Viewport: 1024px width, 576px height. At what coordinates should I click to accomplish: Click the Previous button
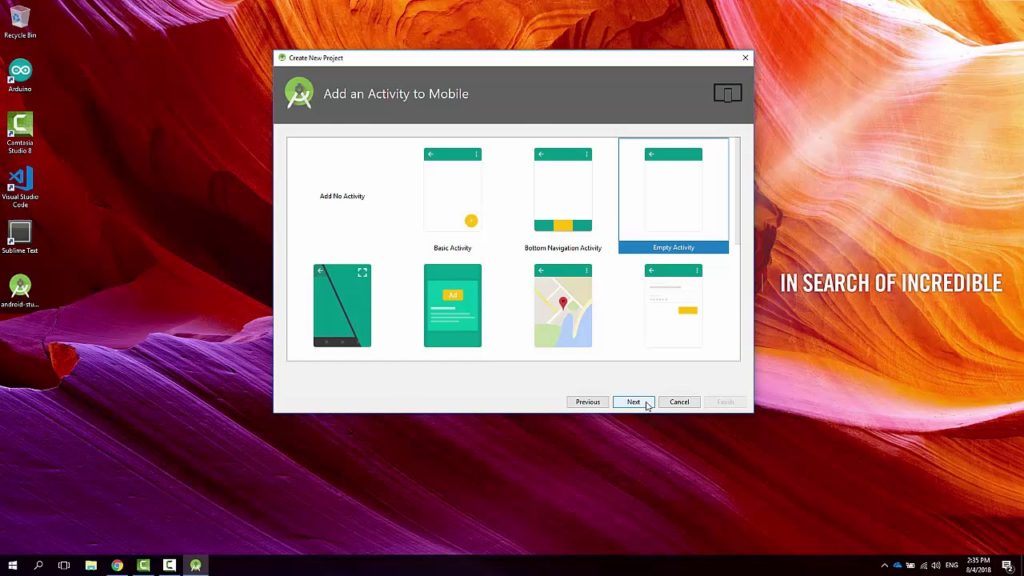pos(588,402)
